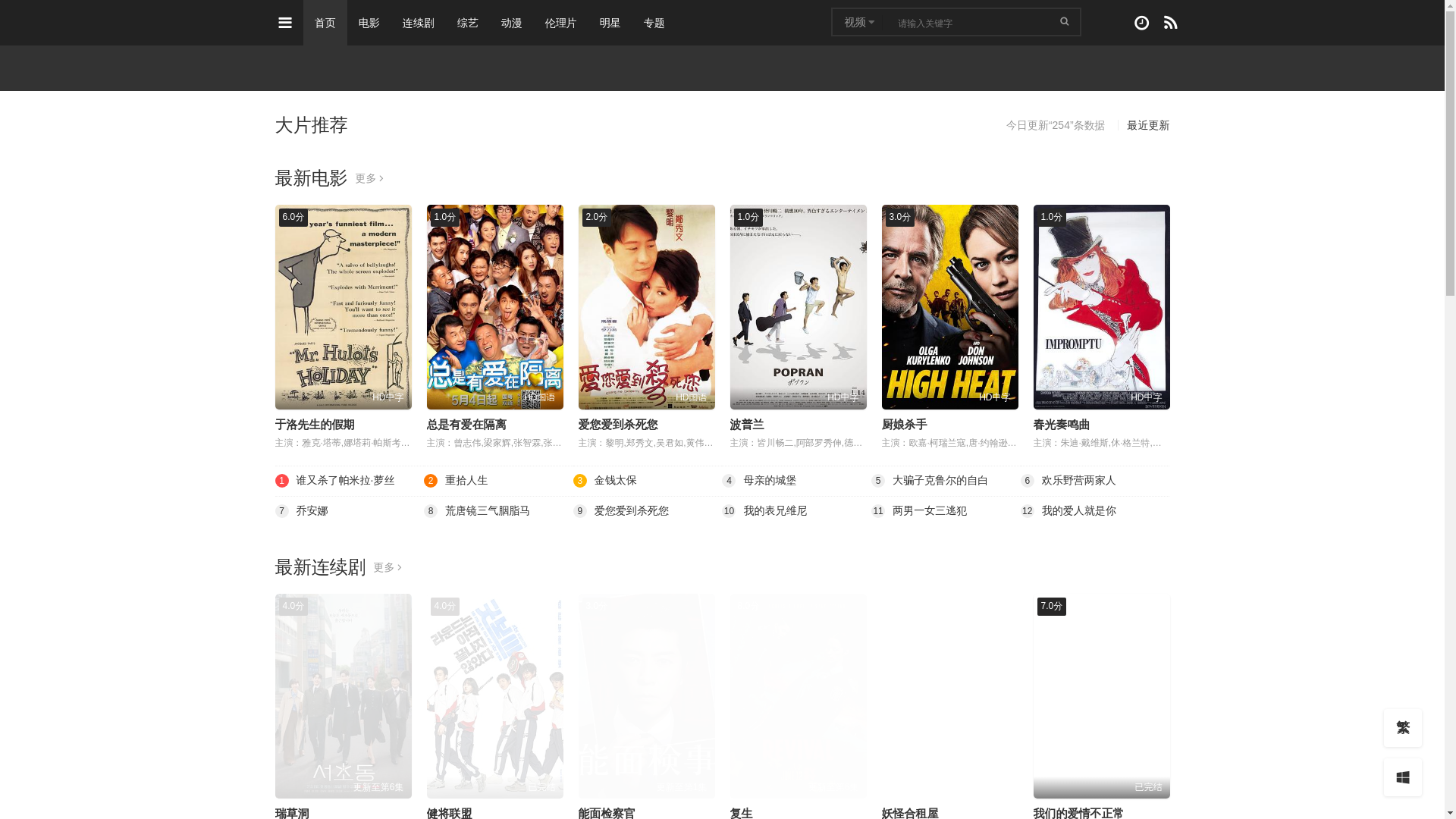Expand the 视频 search type dropdown
Screen dimensions: 1456x819
click(859, 22)
